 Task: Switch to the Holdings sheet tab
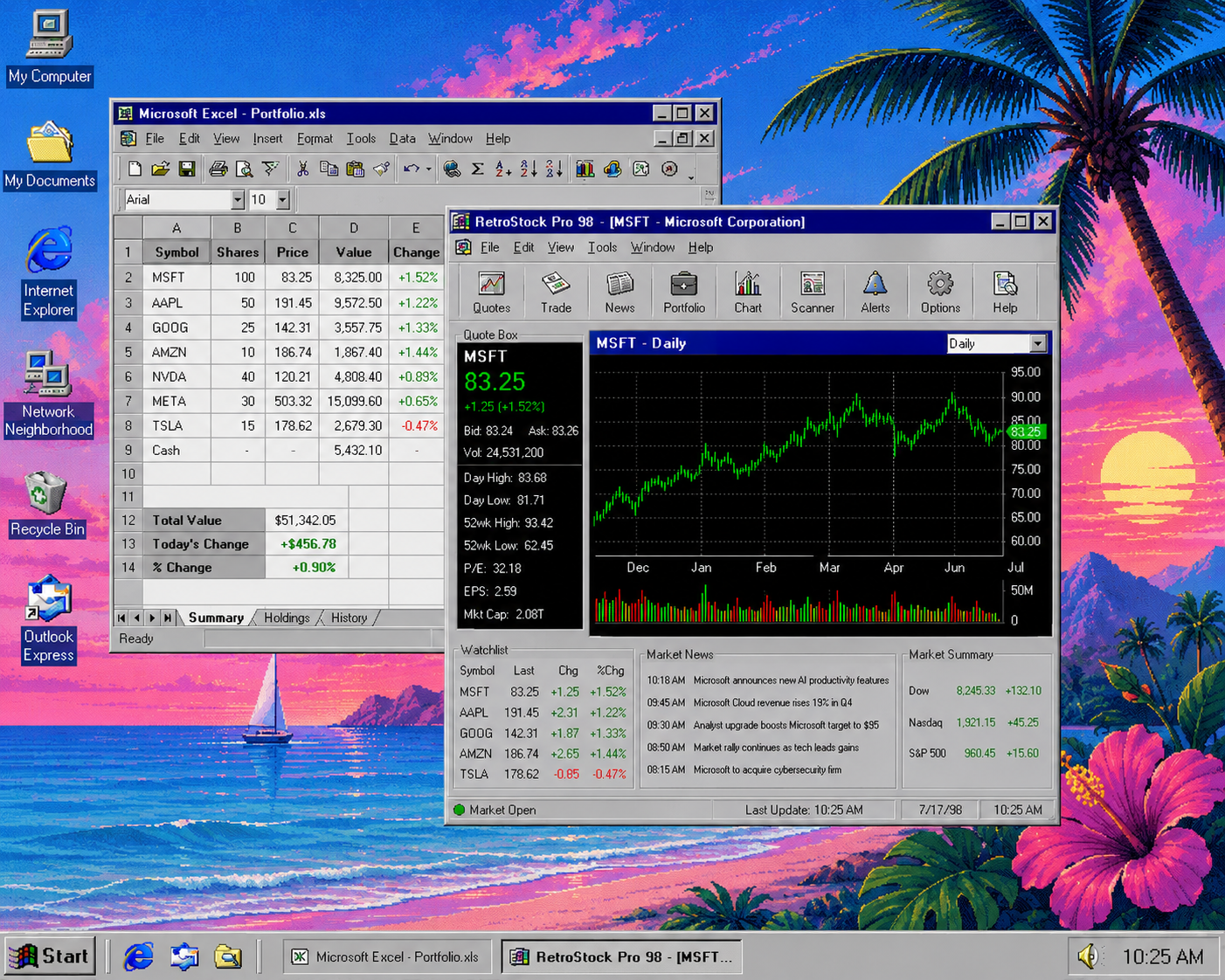[x=287, y=618]
